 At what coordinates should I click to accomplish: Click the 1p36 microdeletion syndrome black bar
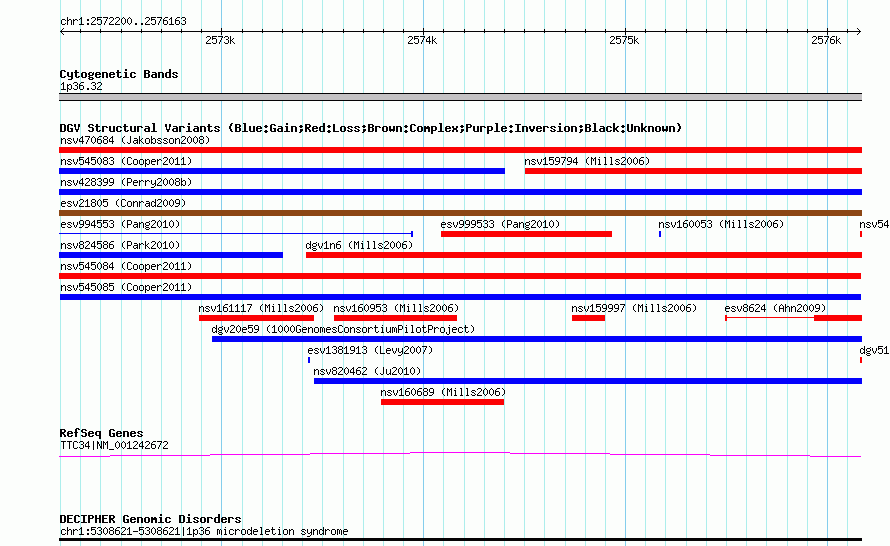click(x=460, y=539)
